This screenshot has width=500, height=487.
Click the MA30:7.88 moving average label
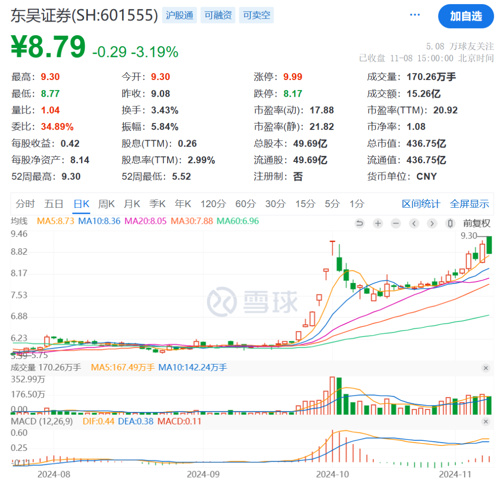coord(192,221)
